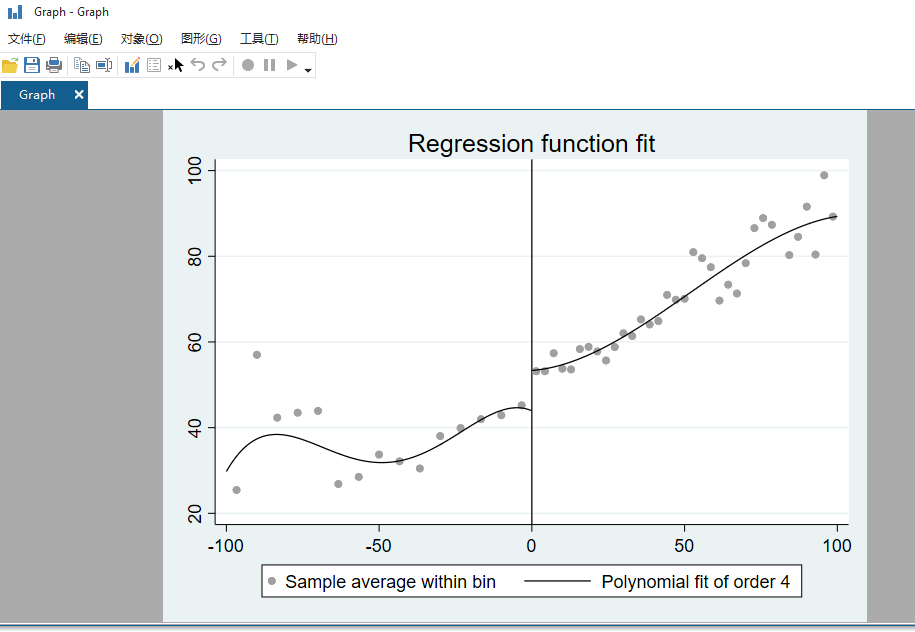The width and height of the screenshot is (915, 632).
Task: Open a saved graph file
Action: (10, 64)
